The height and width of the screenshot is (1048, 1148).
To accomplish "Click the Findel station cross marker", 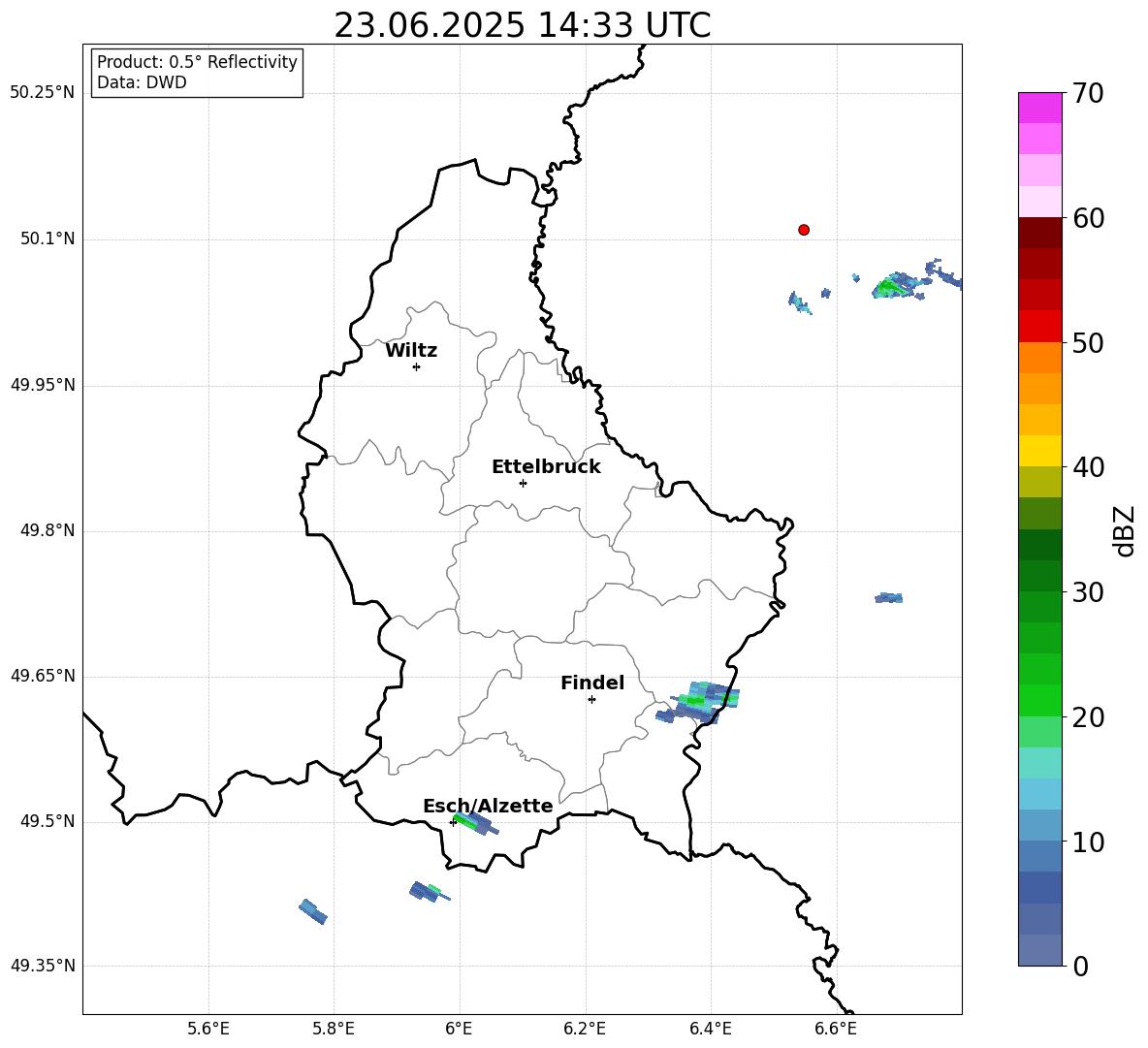I will click(x=591, y=700).
